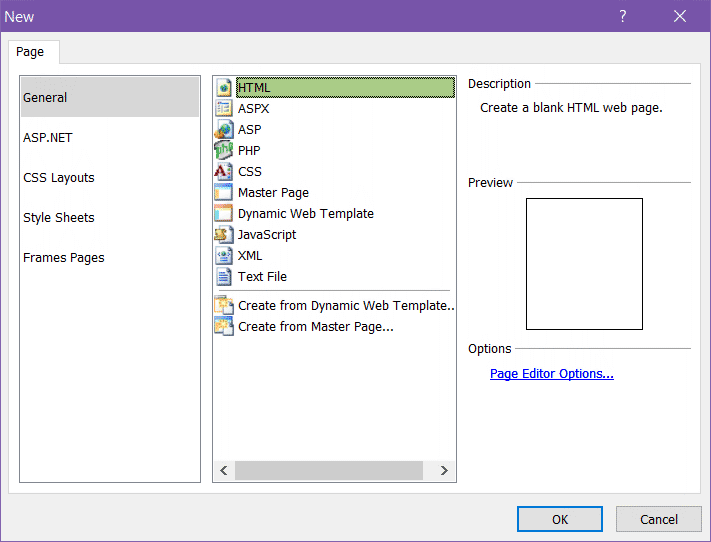Select the HTML page type icon
711x542 pixels.
click(224, 88)
